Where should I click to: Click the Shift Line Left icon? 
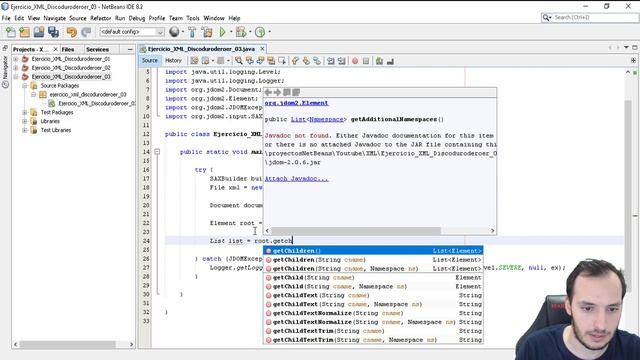pos(331,61)
